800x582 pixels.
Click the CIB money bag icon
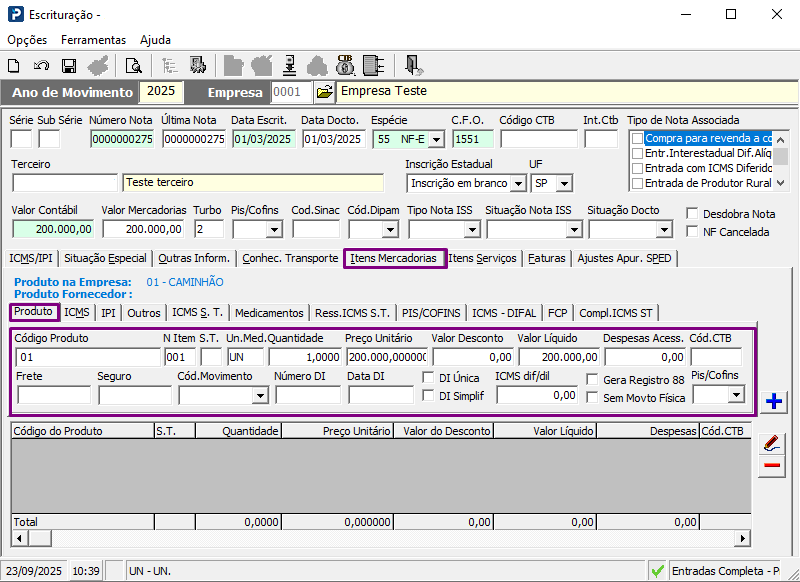click(345, 66)
